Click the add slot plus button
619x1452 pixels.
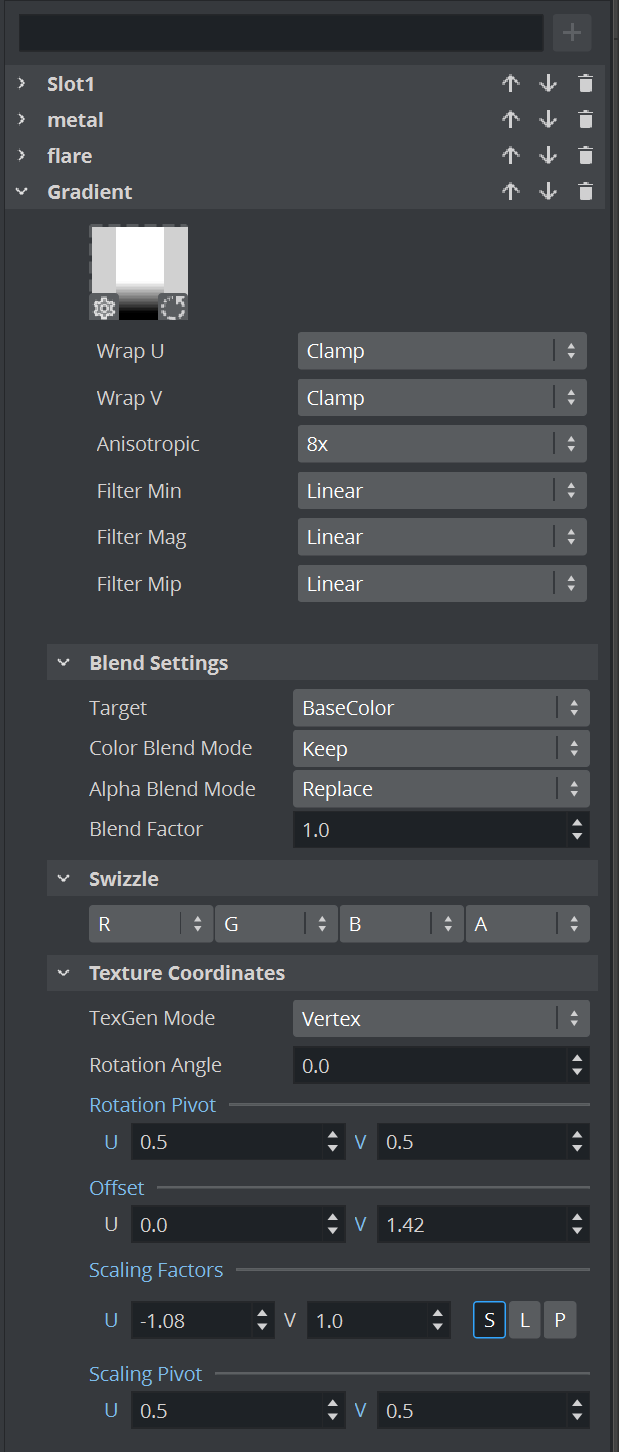pyautogui.click(x=572, y=33)
